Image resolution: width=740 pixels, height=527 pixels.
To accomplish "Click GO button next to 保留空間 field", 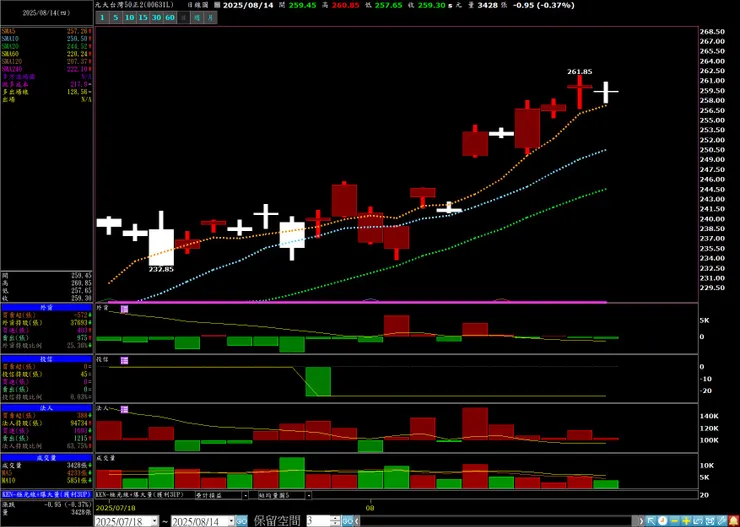I will point(348,521).
